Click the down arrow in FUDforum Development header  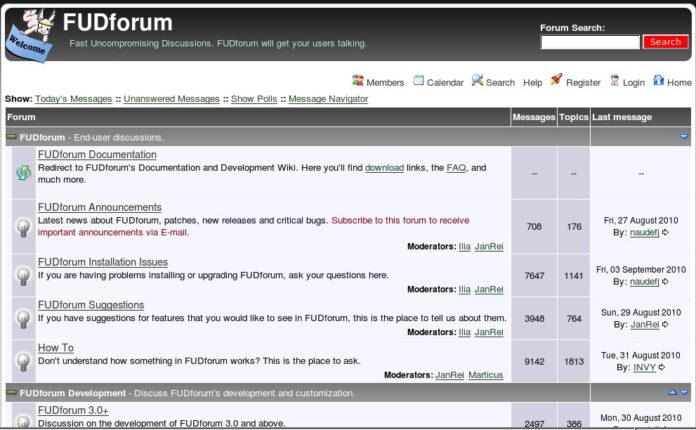click(x=684, y=392)
